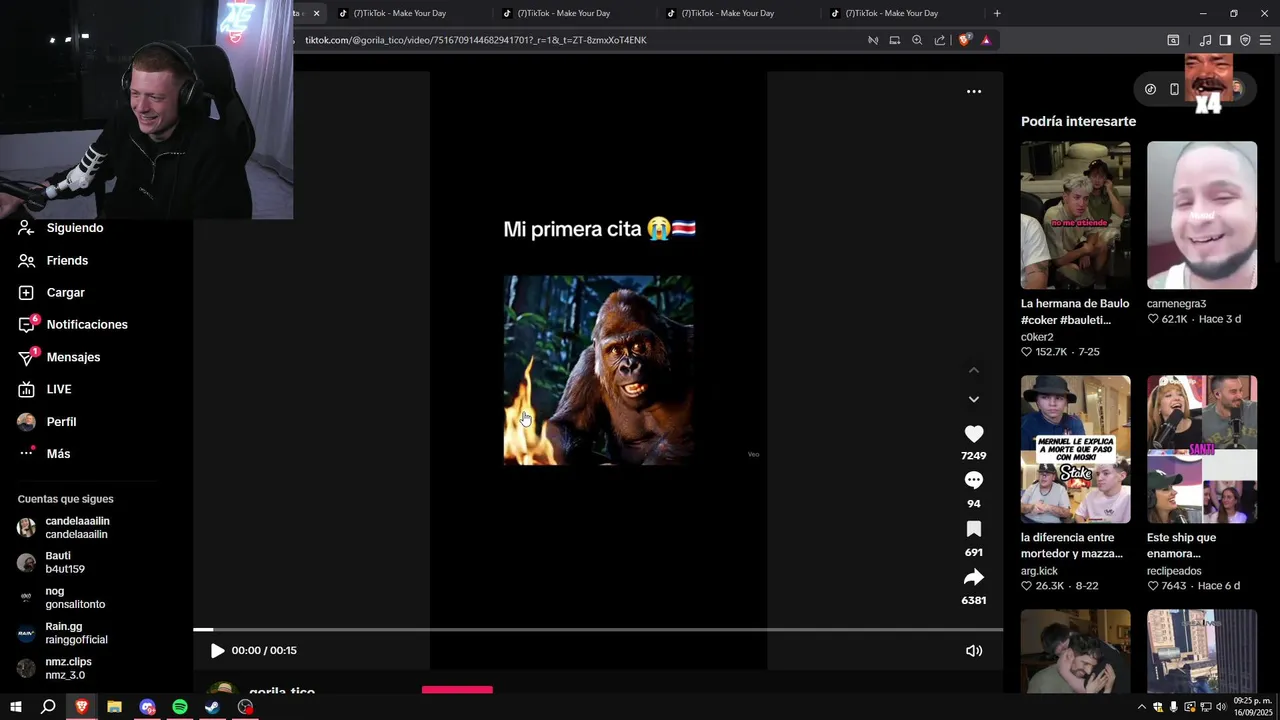
Task: Open the browser search tabs icon
Action: tap(1173, 40)
